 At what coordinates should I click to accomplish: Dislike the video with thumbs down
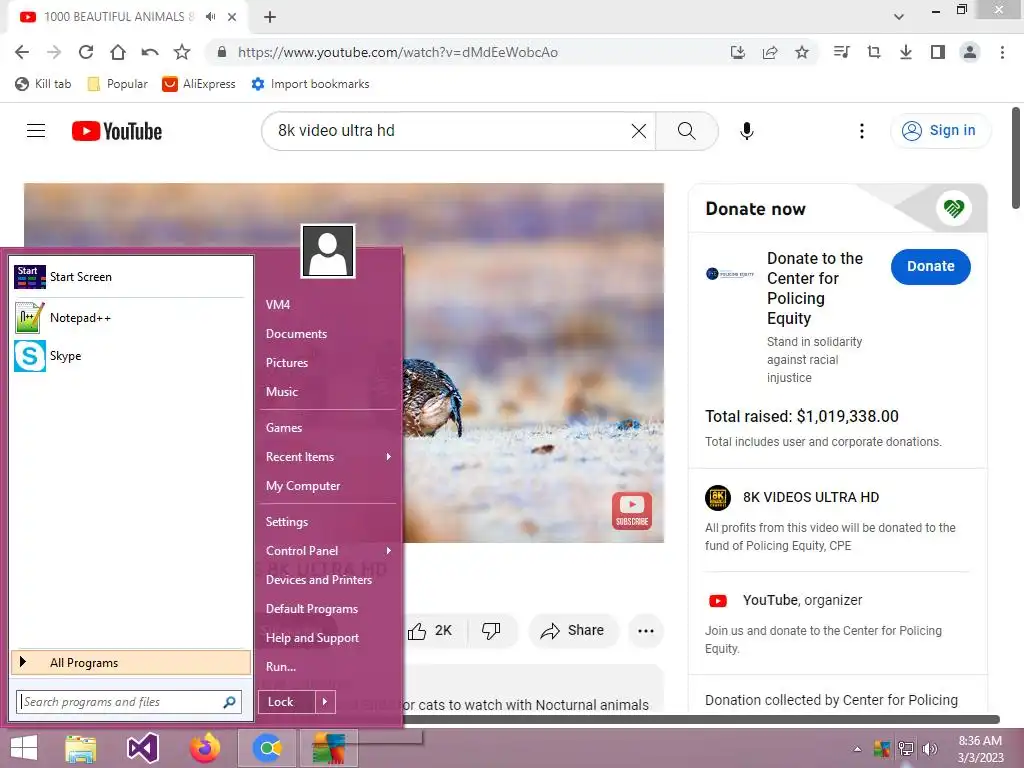491,631
